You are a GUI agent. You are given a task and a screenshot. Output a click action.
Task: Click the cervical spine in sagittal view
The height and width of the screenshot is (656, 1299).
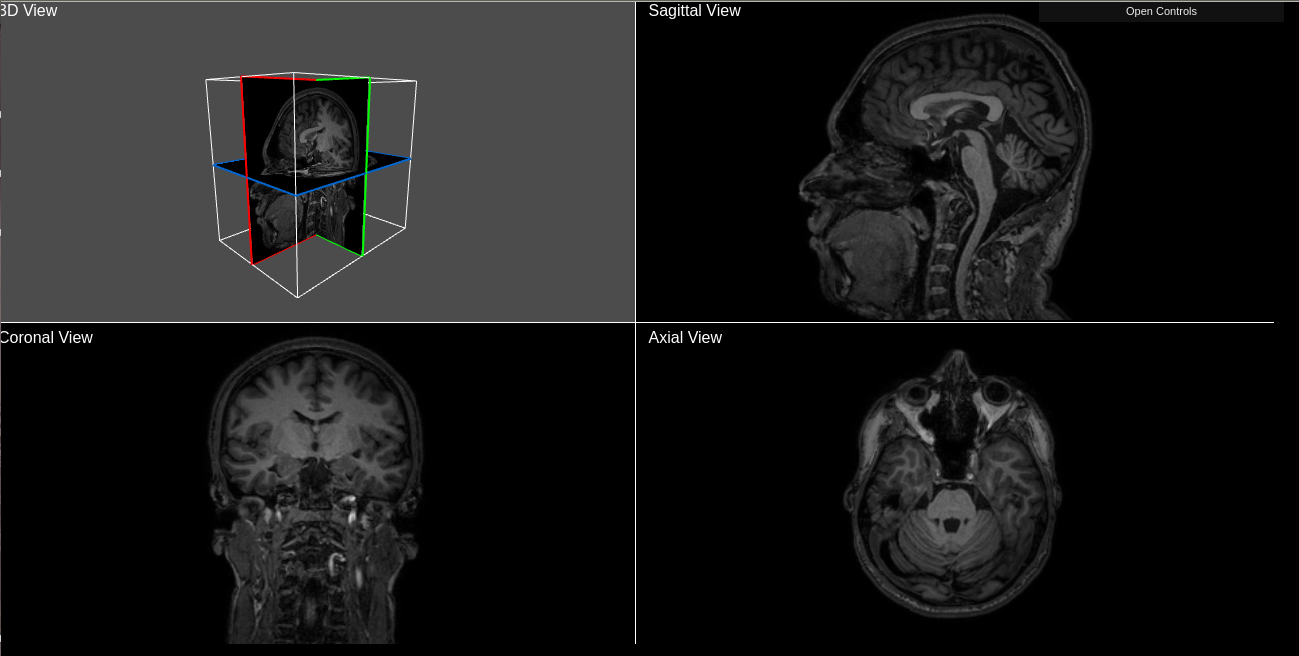[938, 280]
